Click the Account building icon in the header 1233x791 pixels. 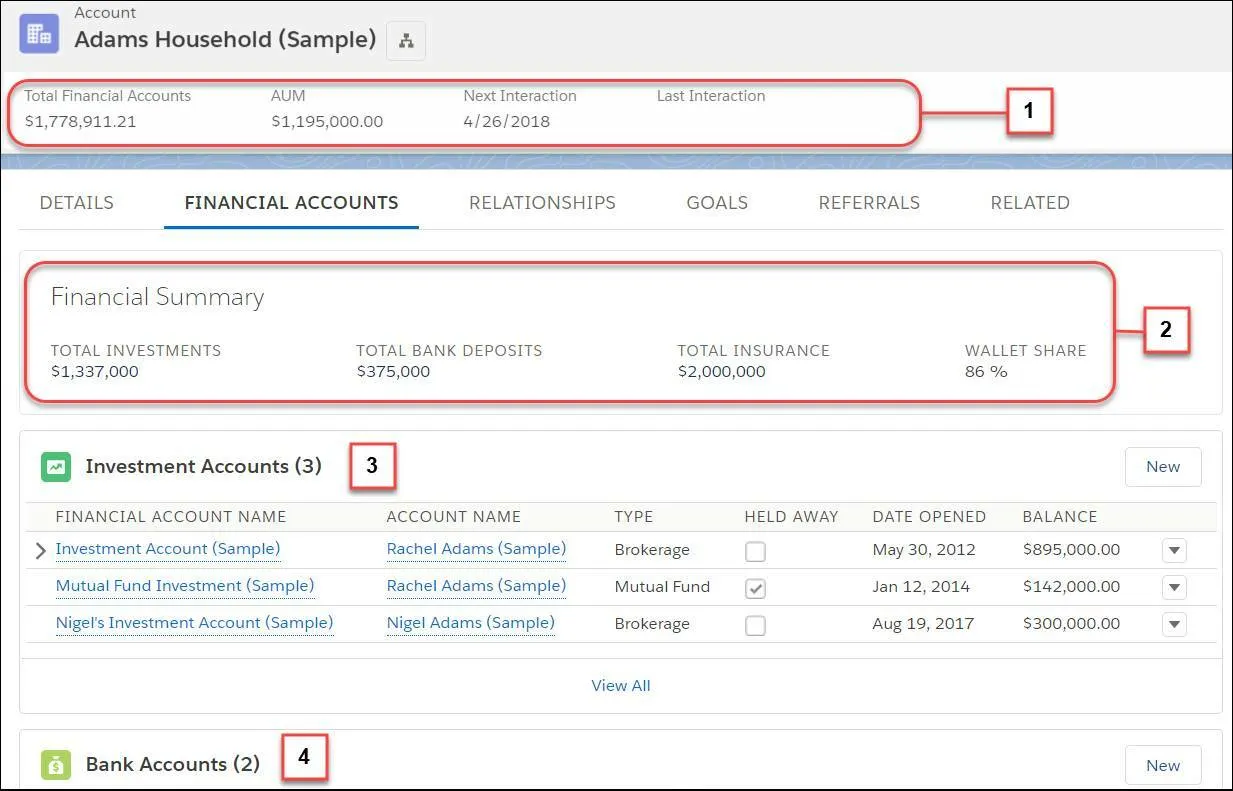point(38,32)
